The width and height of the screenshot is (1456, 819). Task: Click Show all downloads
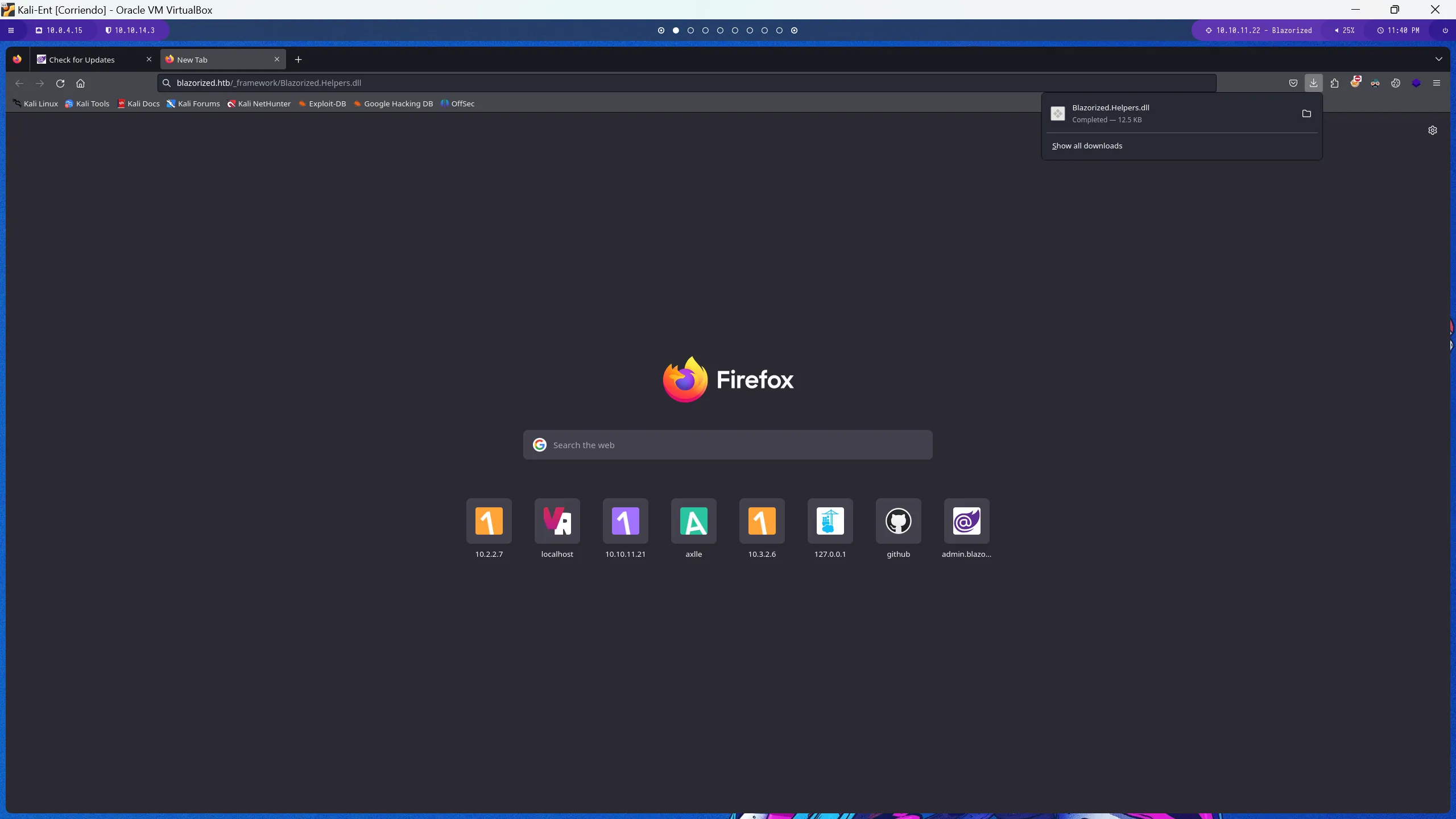tap(1087, 146)
